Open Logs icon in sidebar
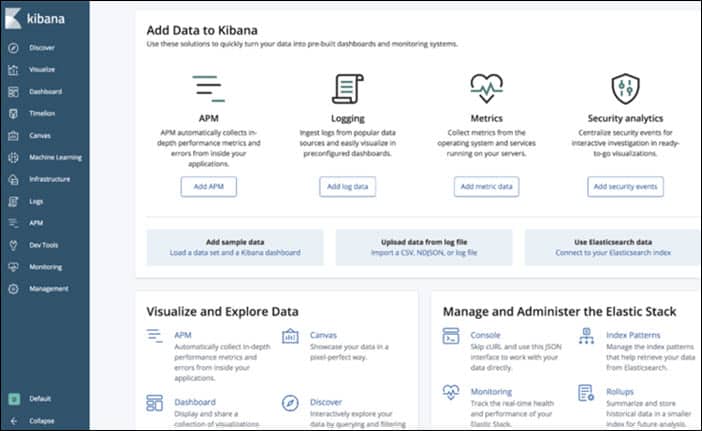The width and height of the screenshot is (702, 431). [13, 201]
